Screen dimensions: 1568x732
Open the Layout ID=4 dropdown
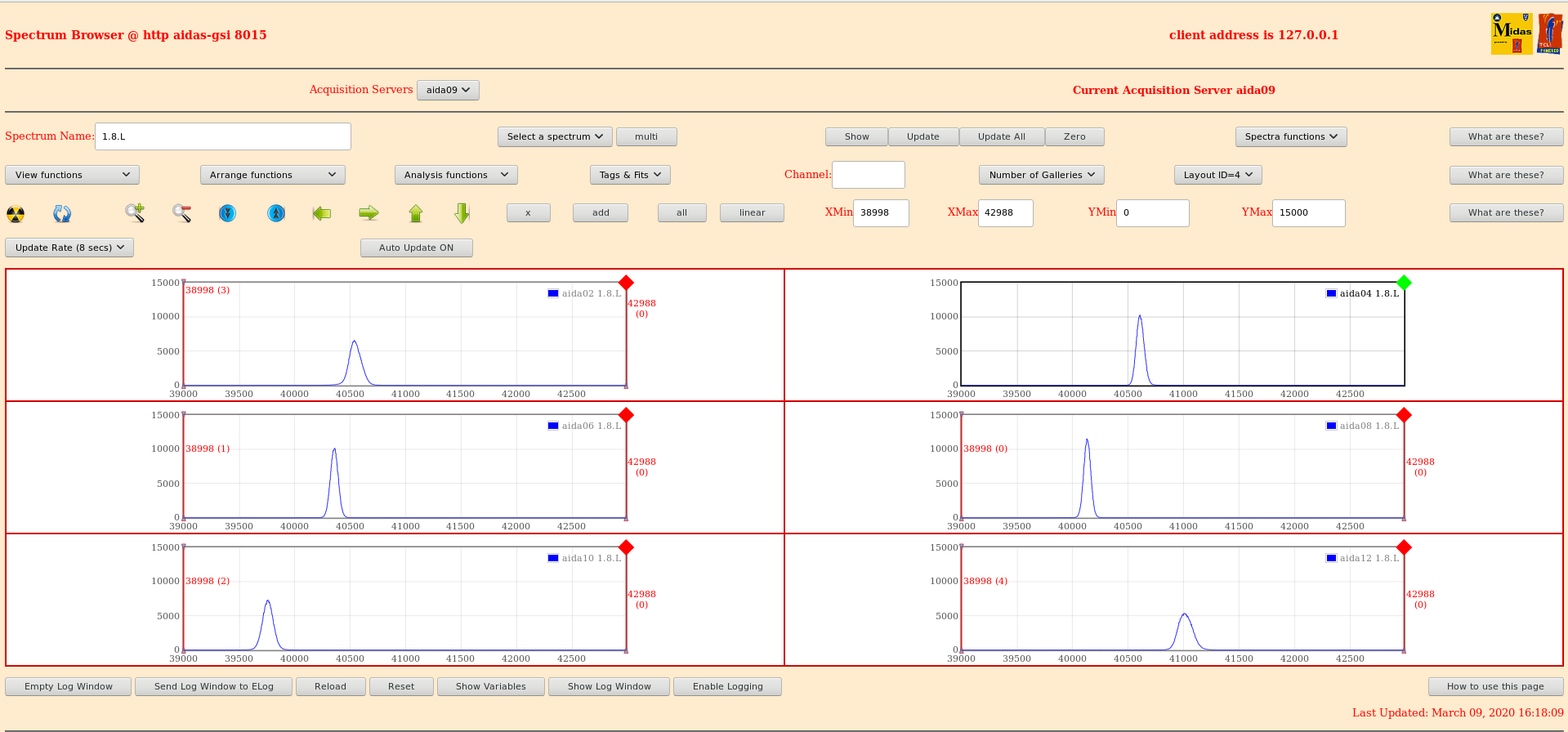[1217, 175]
